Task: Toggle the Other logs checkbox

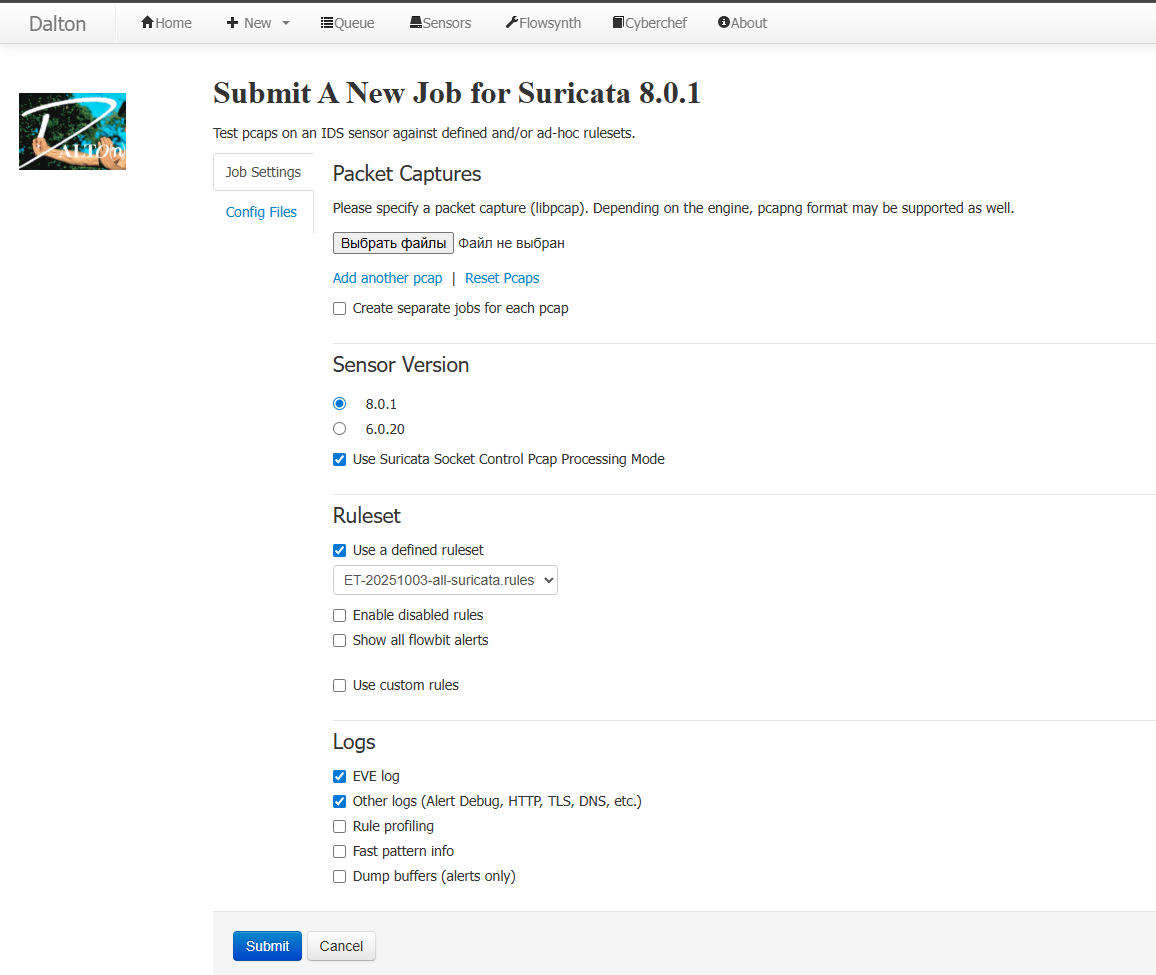Action: tap(339, 801)
